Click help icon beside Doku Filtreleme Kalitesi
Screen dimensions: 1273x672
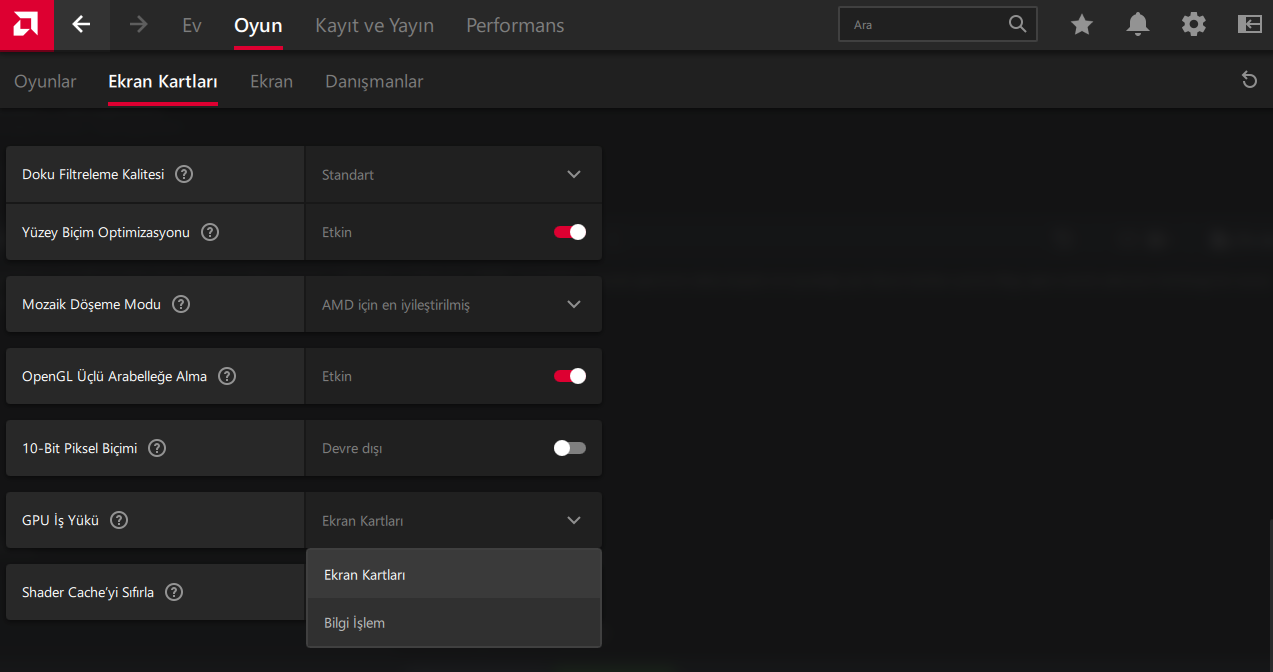[x=184, y=174]
